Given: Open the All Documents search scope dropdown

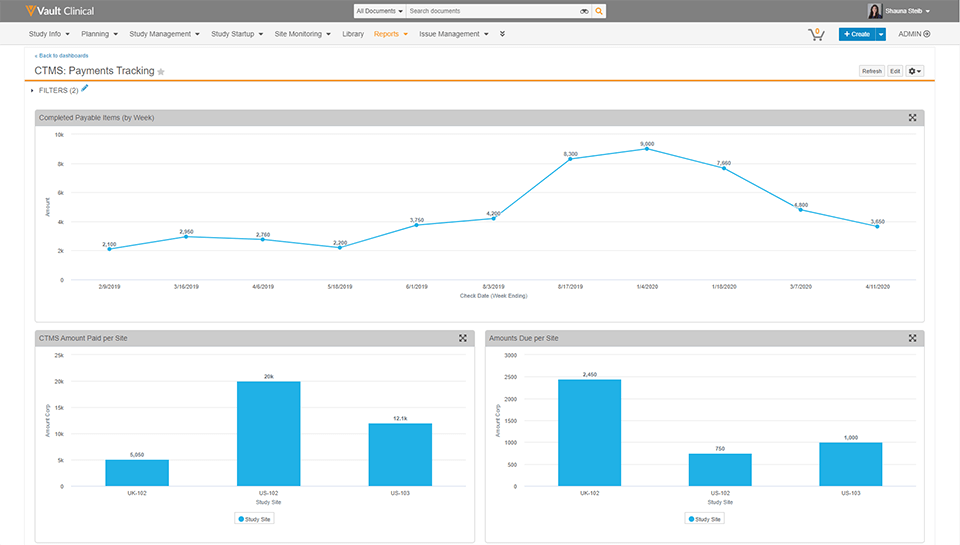Looking at the screenshot, I should [x=379, y=11].
